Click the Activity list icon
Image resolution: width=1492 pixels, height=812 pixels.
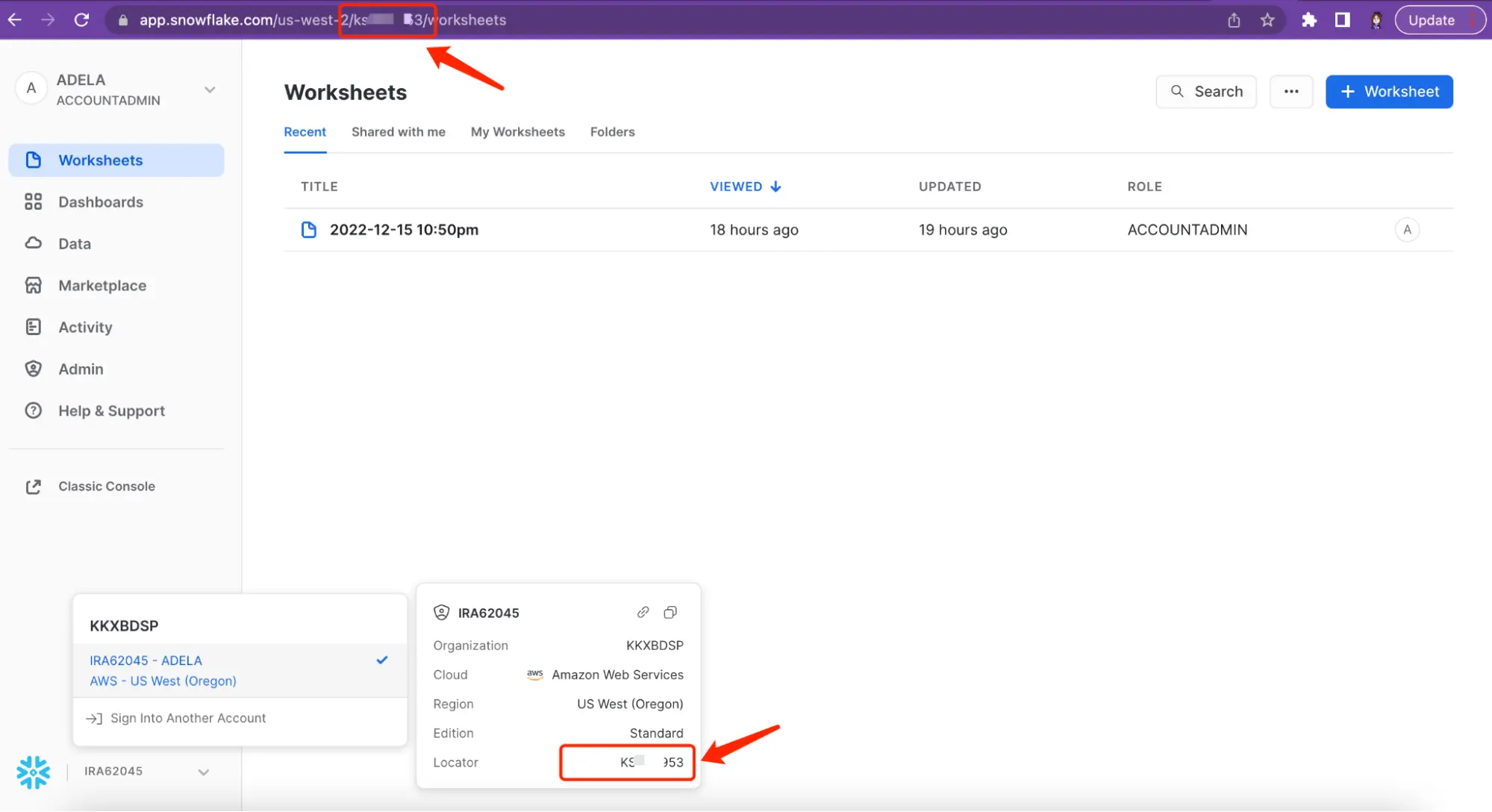click(34, 327)
